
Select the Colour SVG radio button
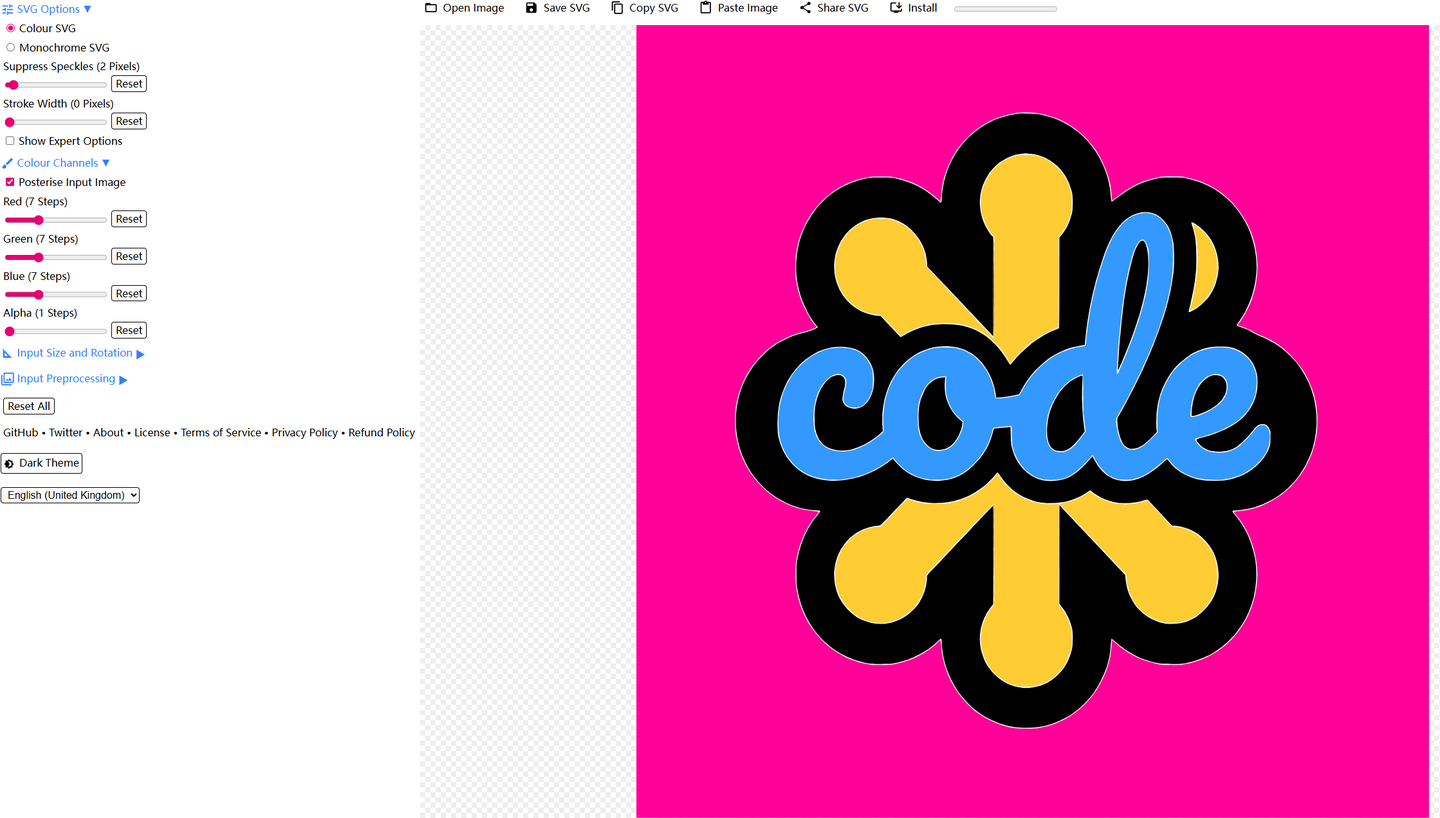pyautogui.click(x=11, y=28)
